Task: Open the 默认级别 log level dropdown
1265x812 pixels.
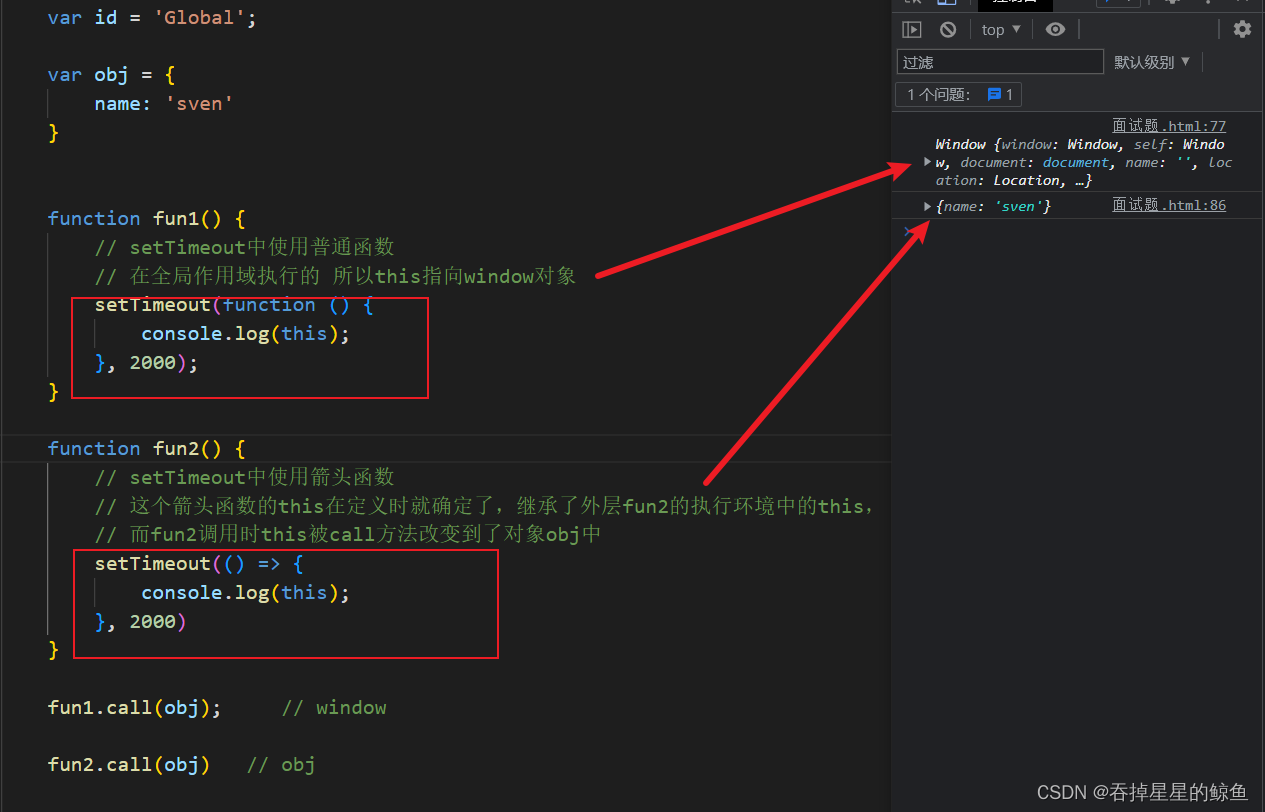Action: (x=1153, y=62)
